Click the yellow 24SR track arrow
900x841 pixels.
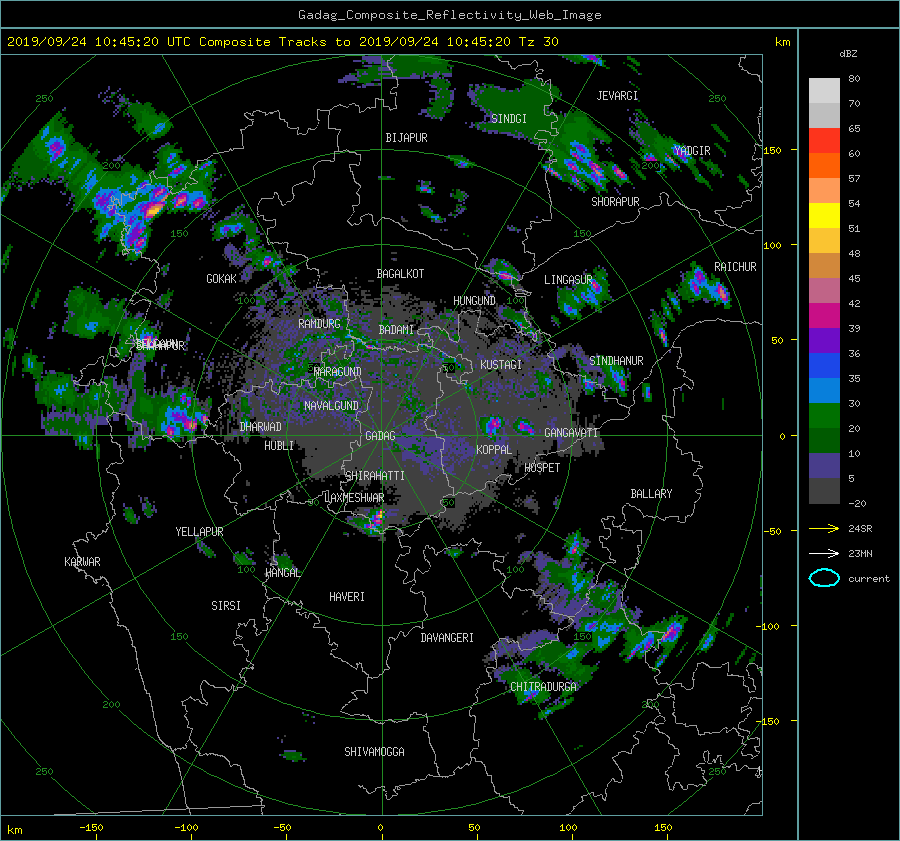(824, 528)
